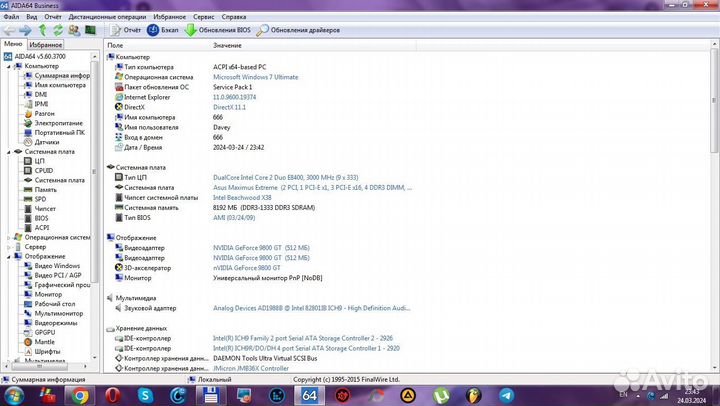The height and width of the screenshot is (406, 720).
Task: Click the AIDA64 taskbar icon
Action: [x=309, y=395]
